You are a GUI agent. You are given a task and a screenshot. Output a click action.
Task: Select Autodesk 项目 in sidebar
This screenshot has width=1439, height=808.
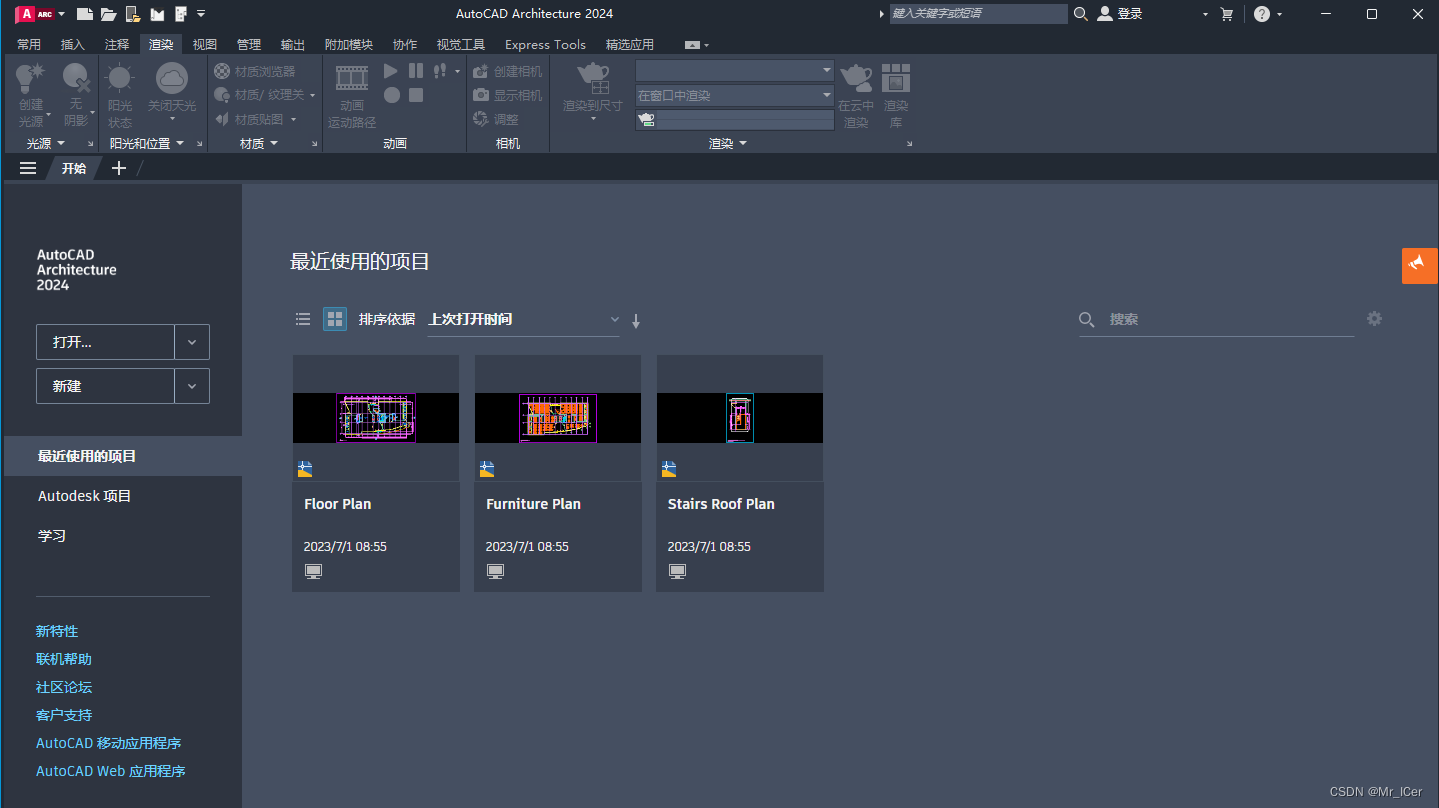85,496
